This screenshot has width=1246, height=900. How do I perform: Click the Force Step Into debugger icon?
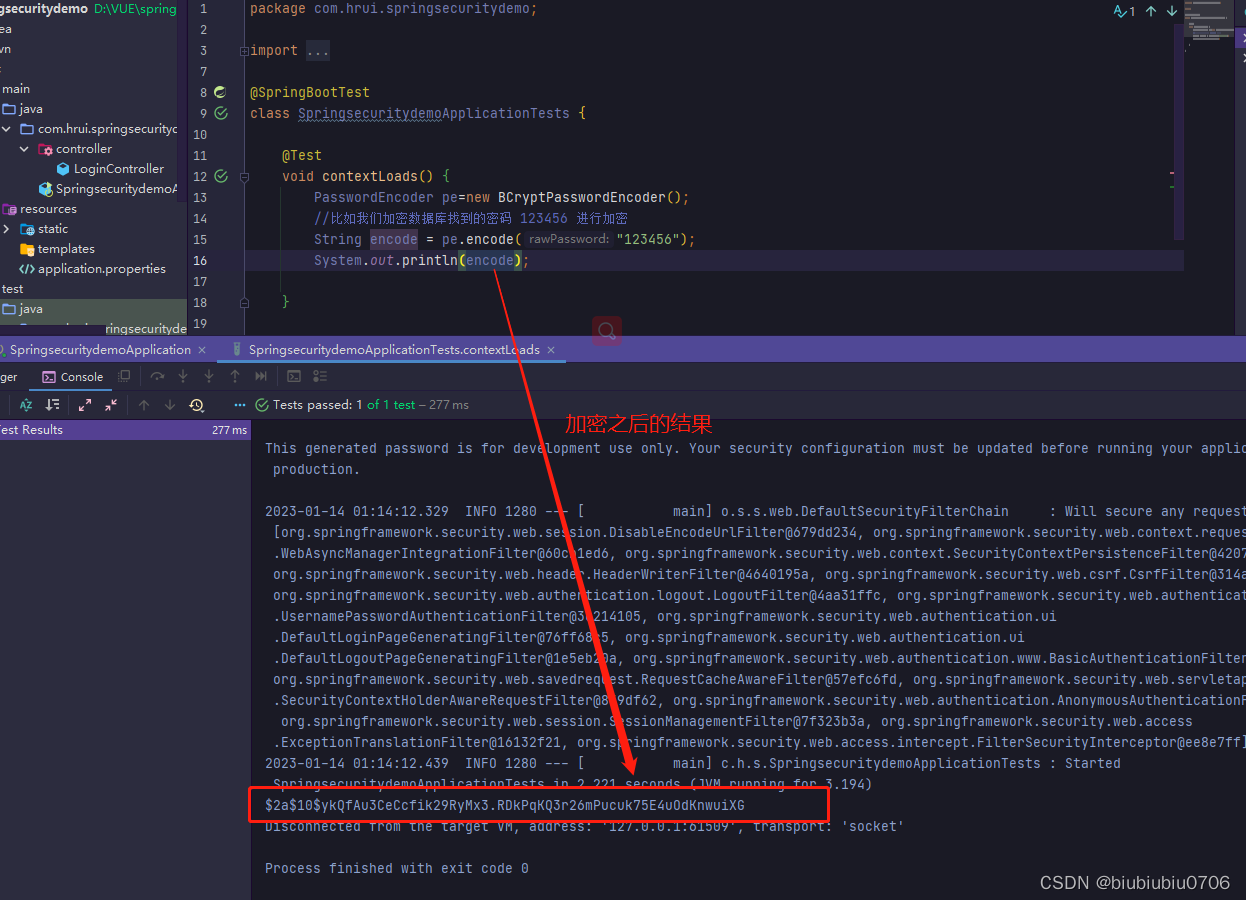coord(209,376)
